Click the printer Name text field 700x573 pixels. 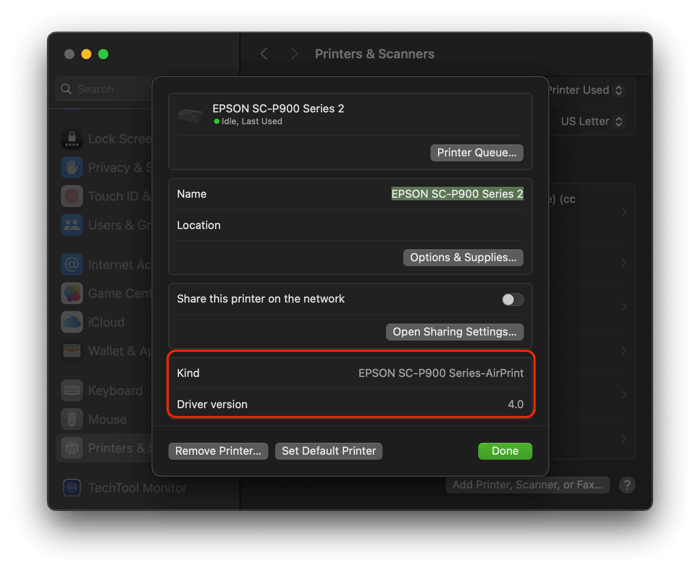tap(457, 194)
